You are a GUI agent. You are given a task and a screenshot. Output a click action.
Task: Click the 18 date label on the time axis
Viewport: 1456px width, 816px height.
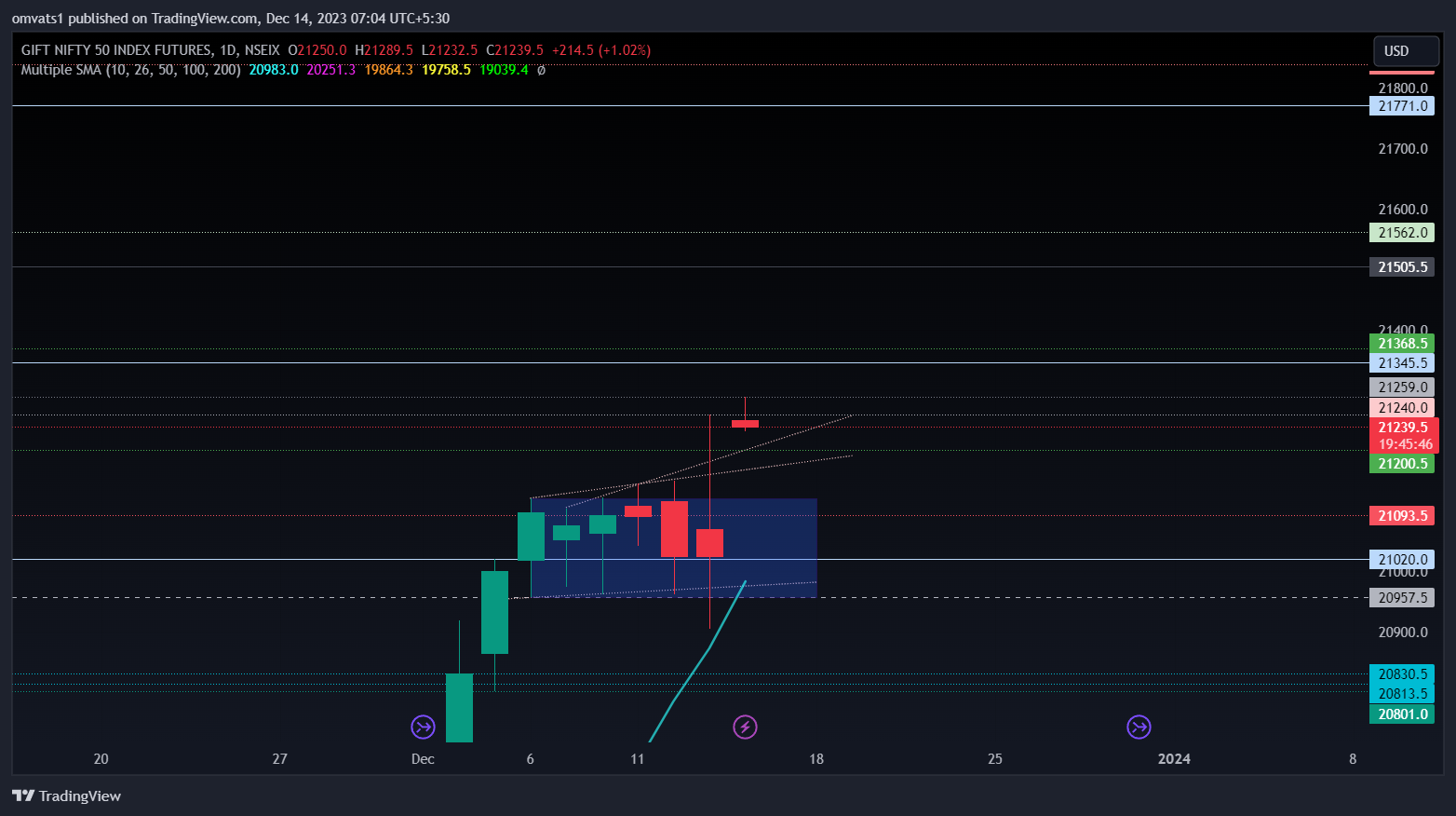coord(816,759)
